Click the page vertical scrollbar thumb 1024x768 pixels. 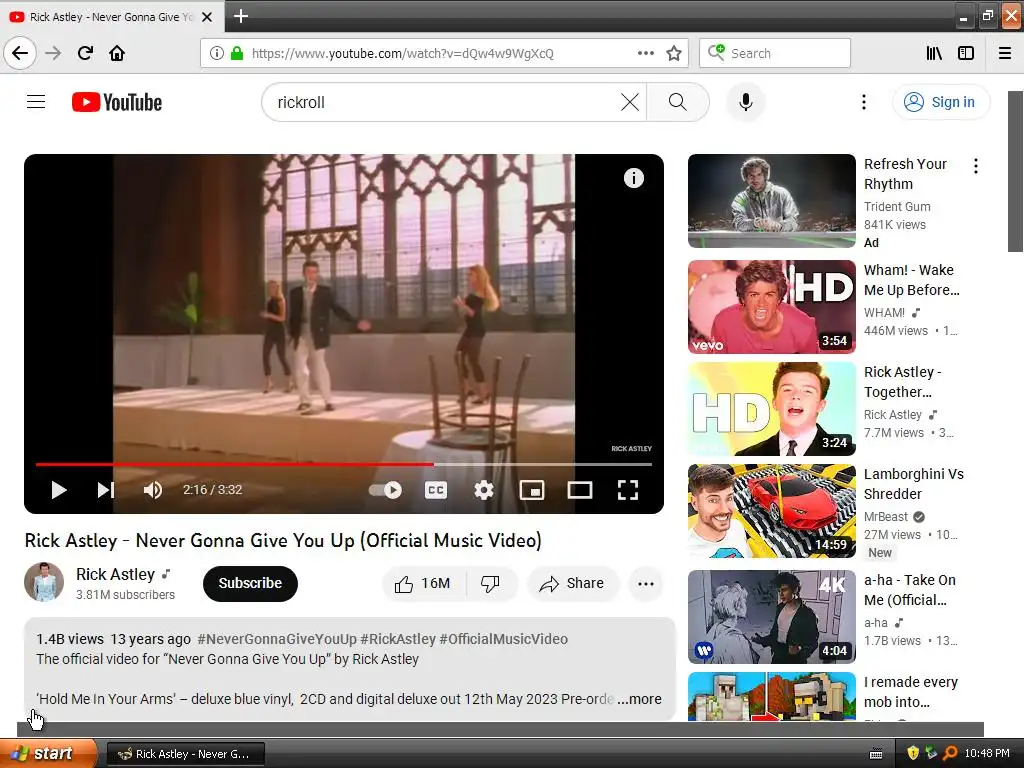coord(1015,171)
